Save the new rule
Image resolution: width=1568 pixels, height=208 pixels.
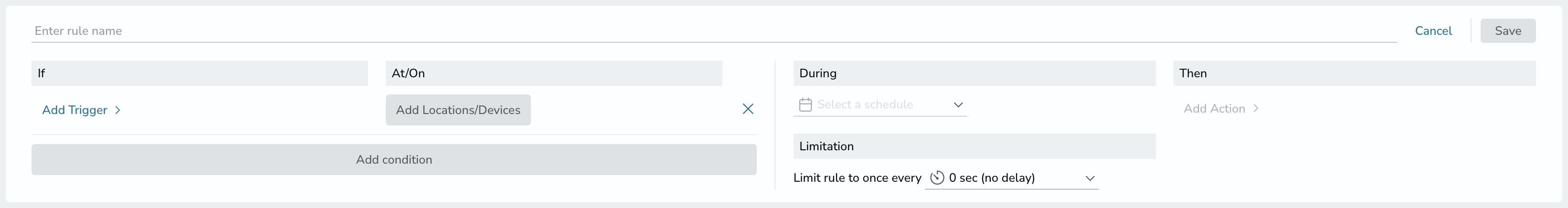point(1508,31)
